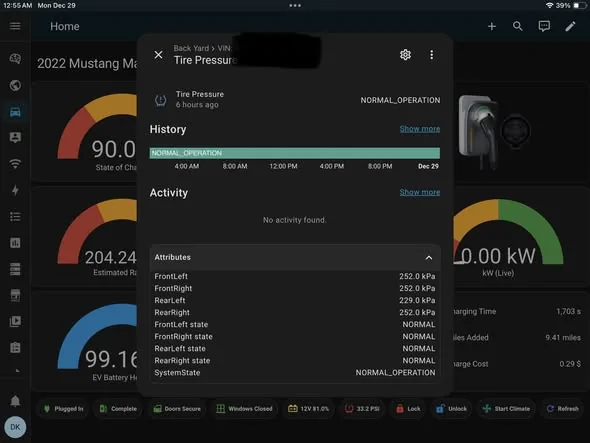
Task: Click the Estimated Range gauge
Action: tap(98, 237)
